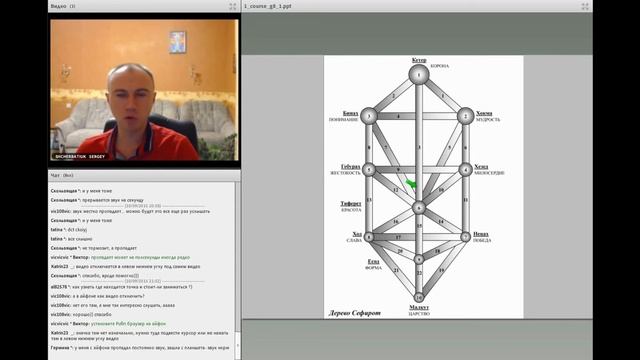Select Katrin23 message 'видео отключается в левом нижнем углу'
This screenshot has height=360, width=640.
[125, 267]
